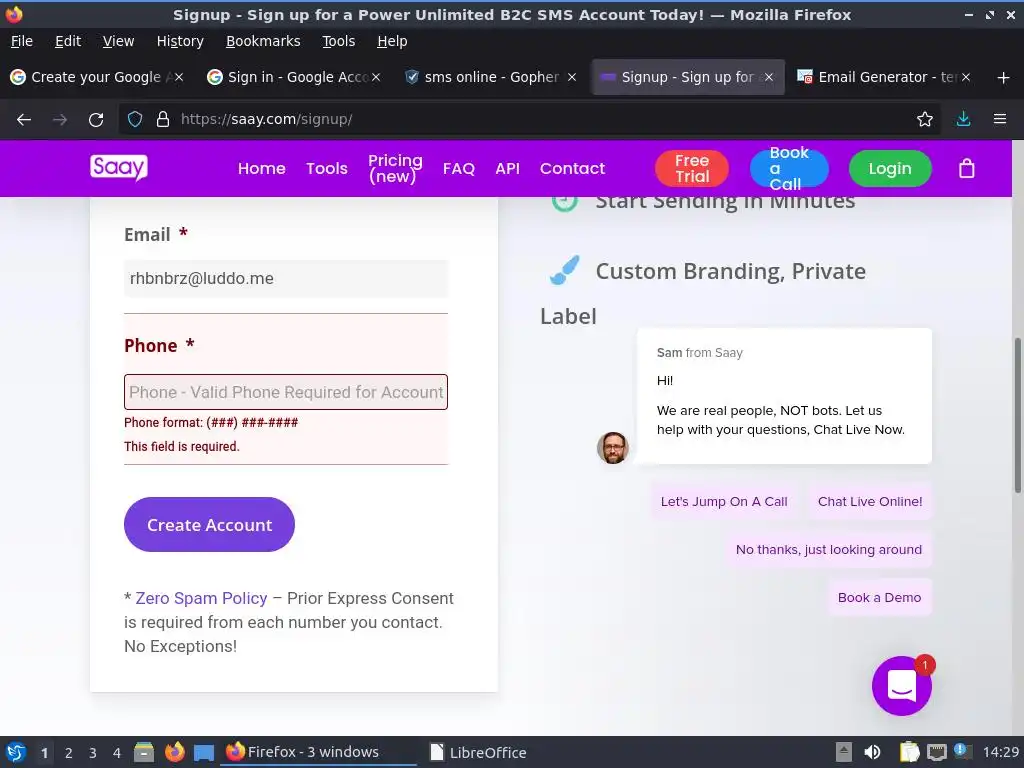Image resolution: width=1024 pixels, height=768 pixels.
Task: Open the volume speaker tray icon
Action: click(x=872, y=752)
